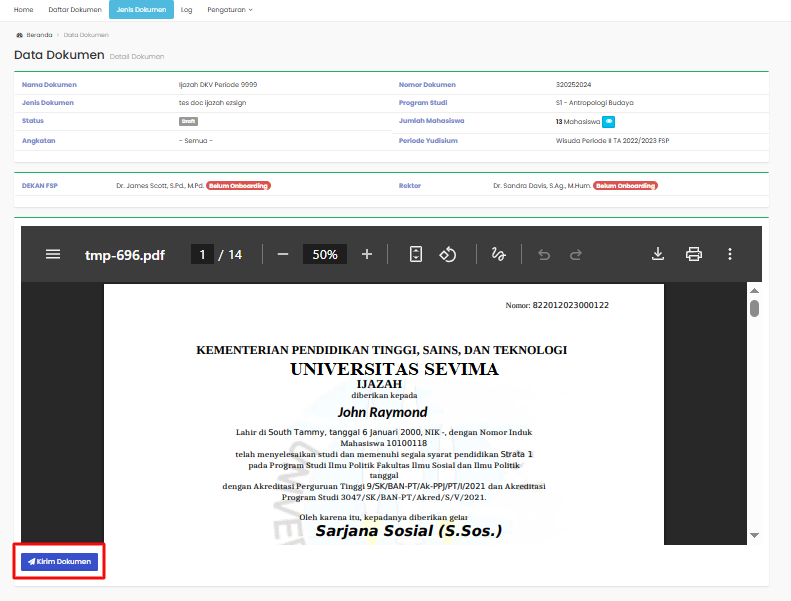Download the tmp-696.pdf file
The width and height of the screenshot is (791, 601).
(x=658, y=254)
